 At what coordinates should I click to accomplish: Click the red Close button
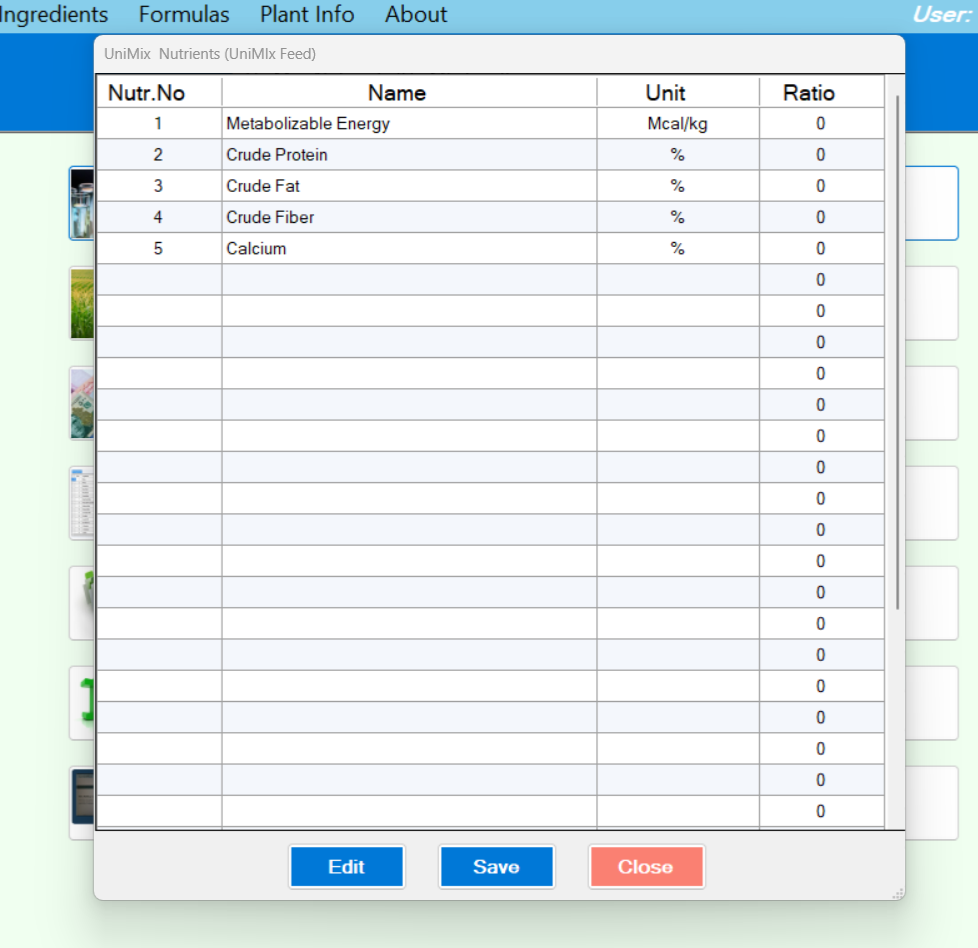pyautogui.click(x=646, y=867)
